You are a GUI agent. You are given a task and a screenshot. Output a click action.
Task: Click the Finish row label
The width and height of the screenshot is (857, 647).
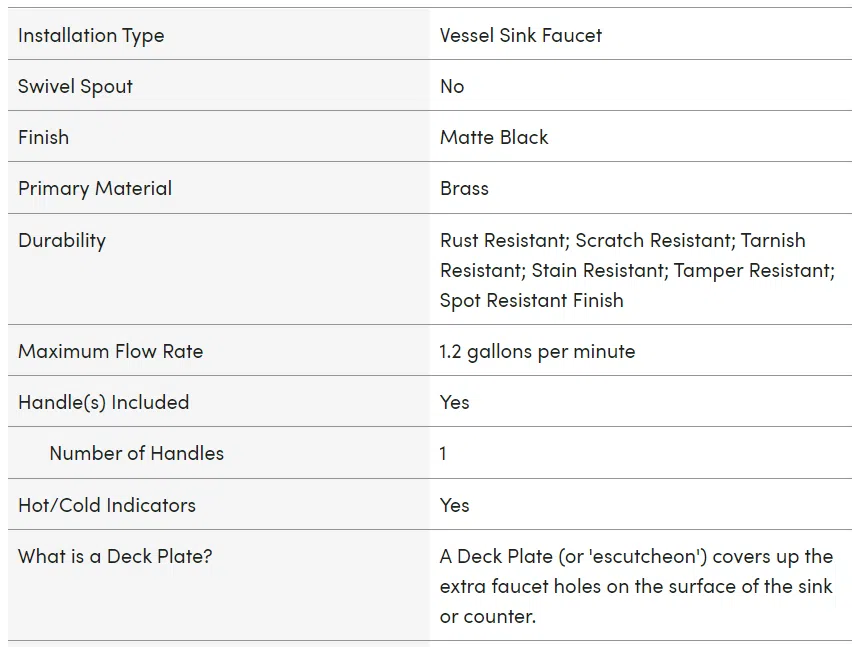click(43, 137)
